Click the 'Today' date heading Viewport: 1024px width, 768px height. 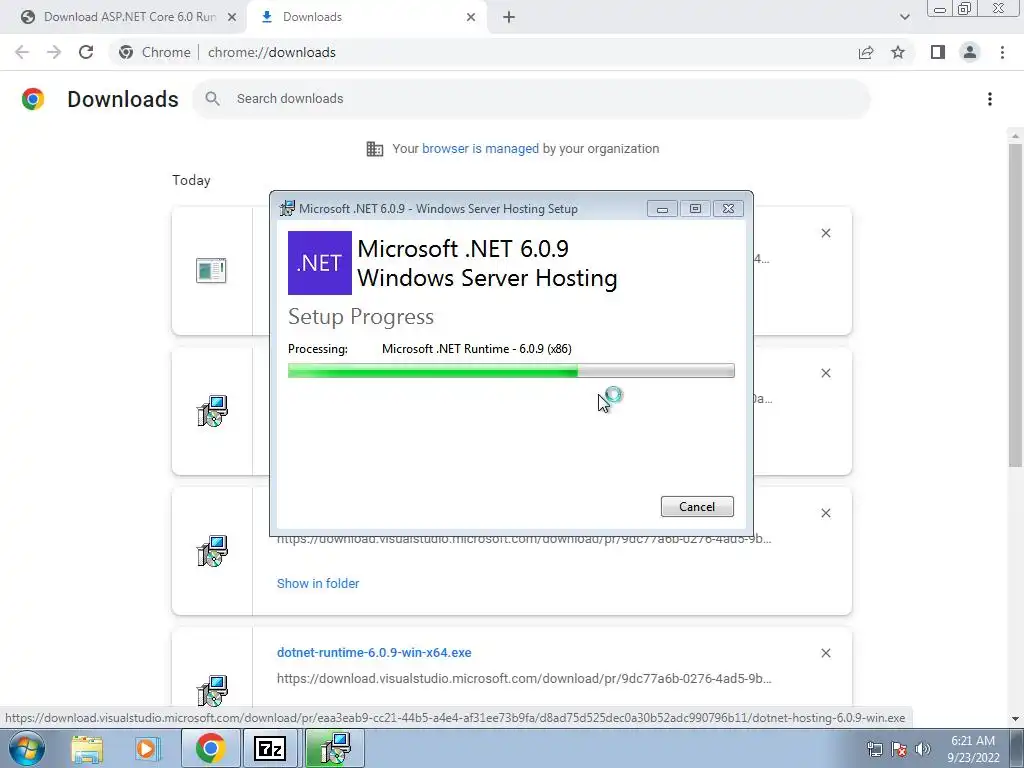coord(191,180)
